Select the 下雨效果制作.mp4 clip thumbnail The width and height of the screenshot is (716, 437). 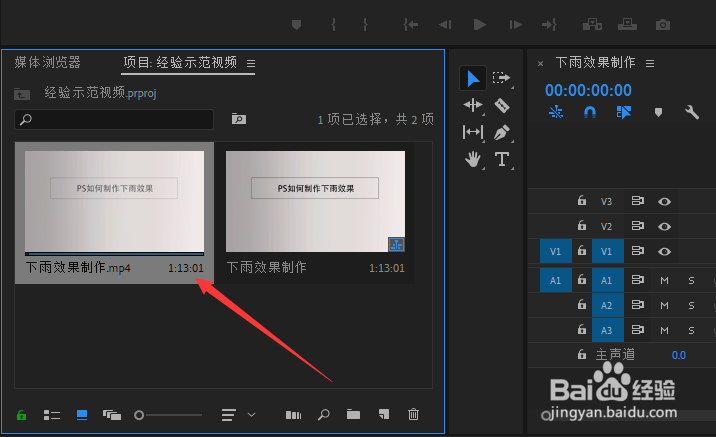[x=114, y=201]
